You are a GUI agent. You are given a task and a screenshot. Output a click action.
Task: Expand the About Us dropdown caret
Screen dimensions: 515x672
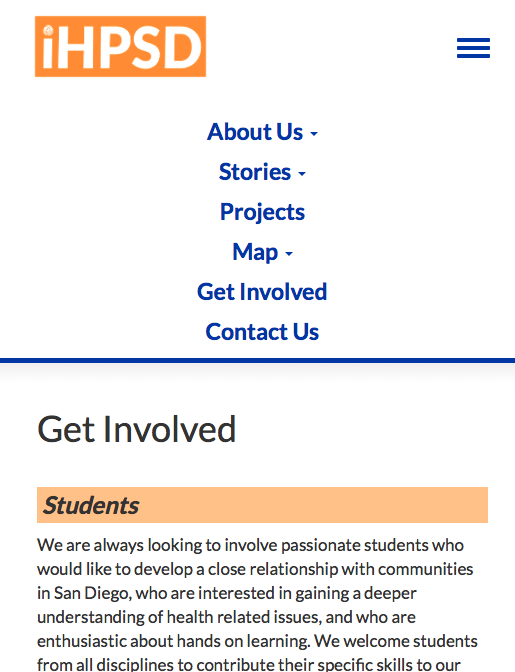(x=314, y=134)
